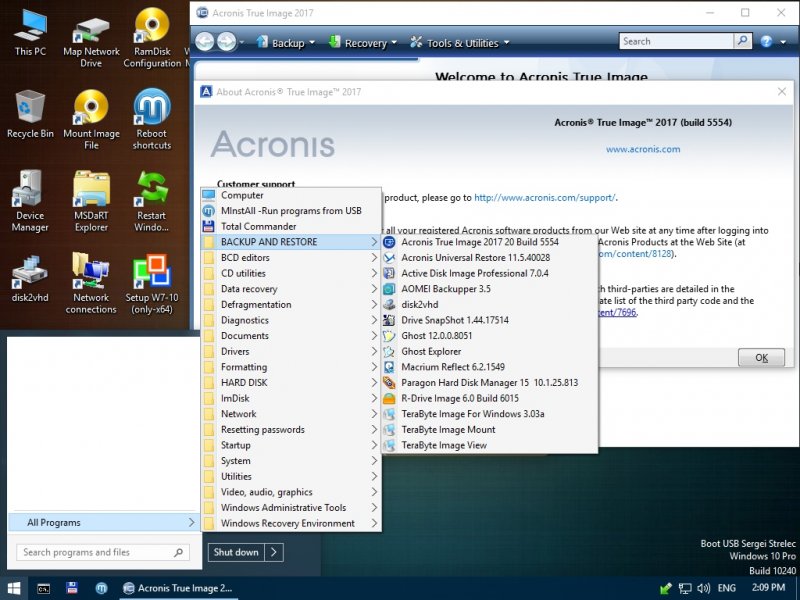Screen dimensions: 800x600
Task: Launch Total Commander from menu
Action: (291, 226)
